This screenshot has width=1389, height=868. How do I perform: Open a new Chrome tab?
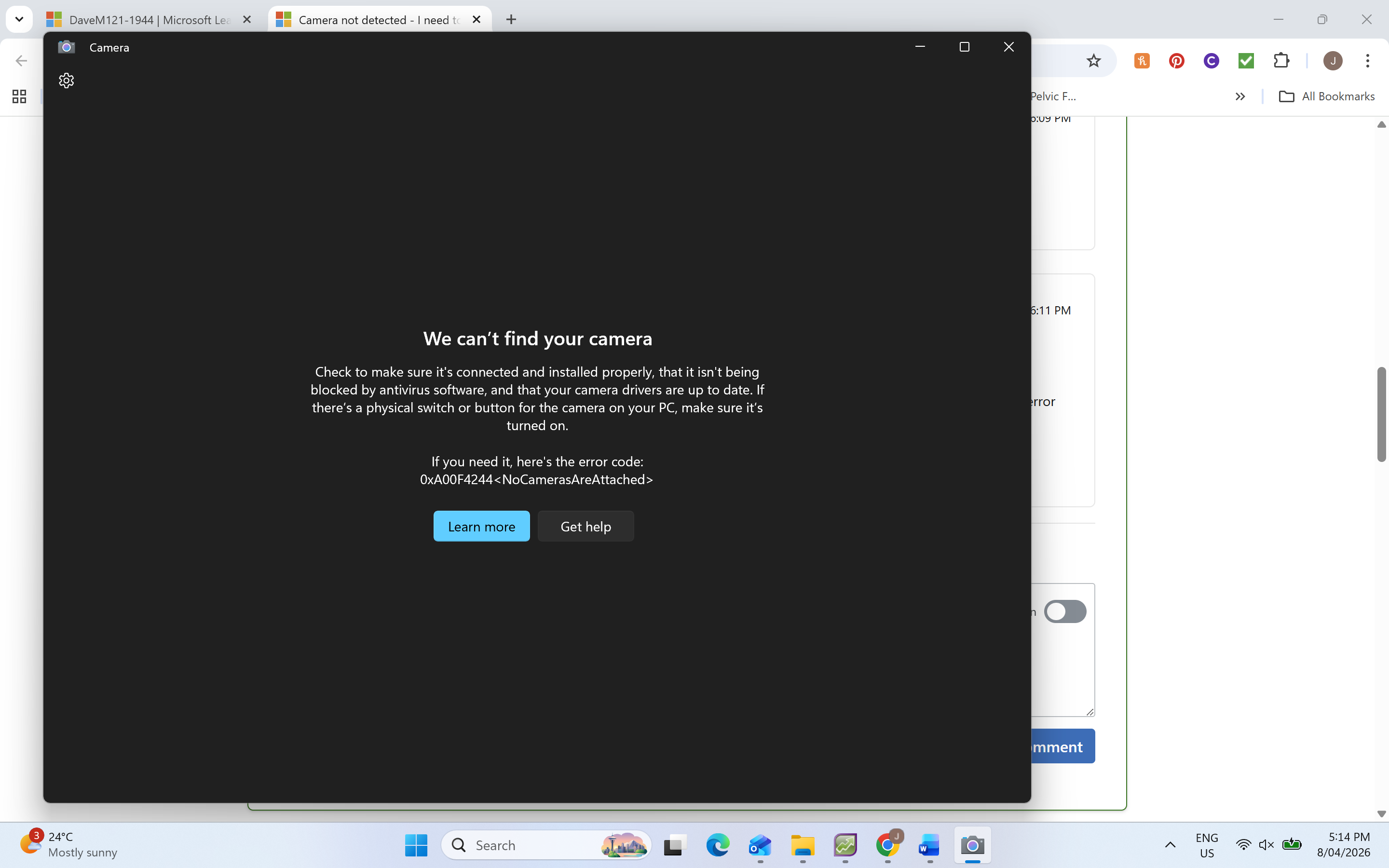point(511,19)
